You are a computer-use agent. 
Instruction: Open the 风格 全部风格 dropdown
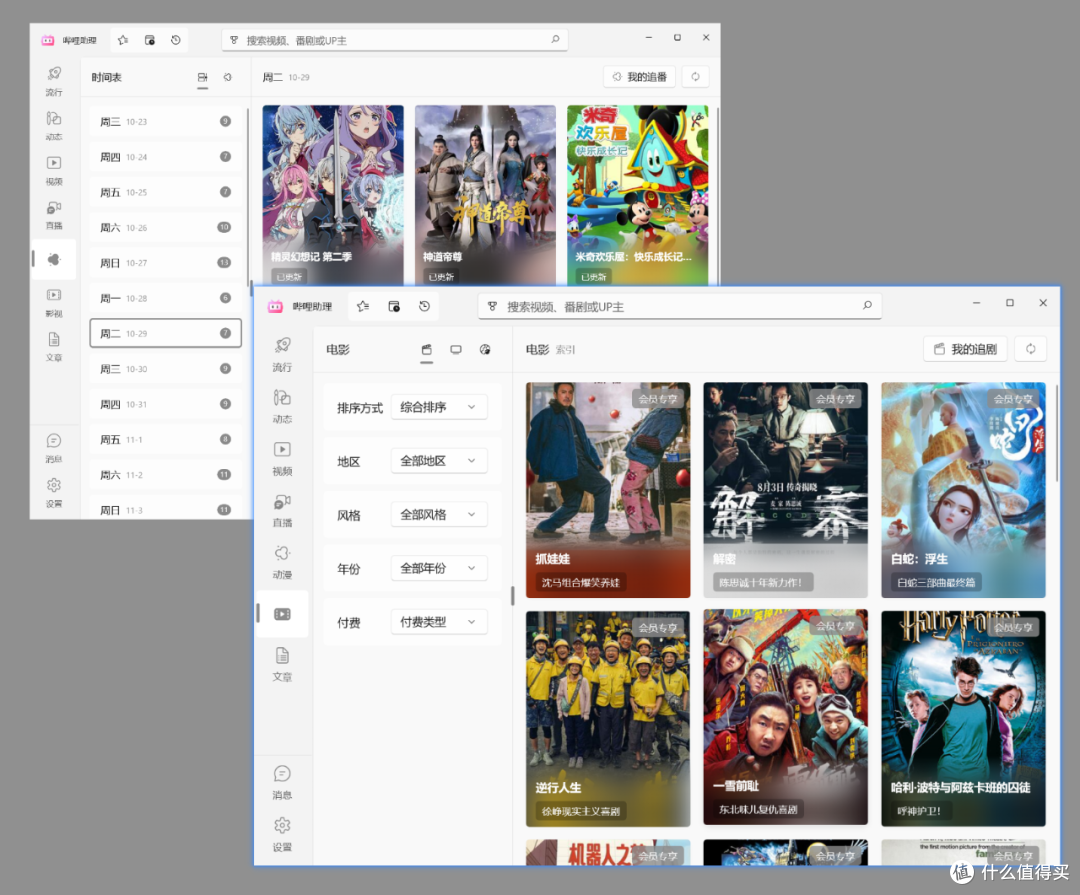pos(439,515)
